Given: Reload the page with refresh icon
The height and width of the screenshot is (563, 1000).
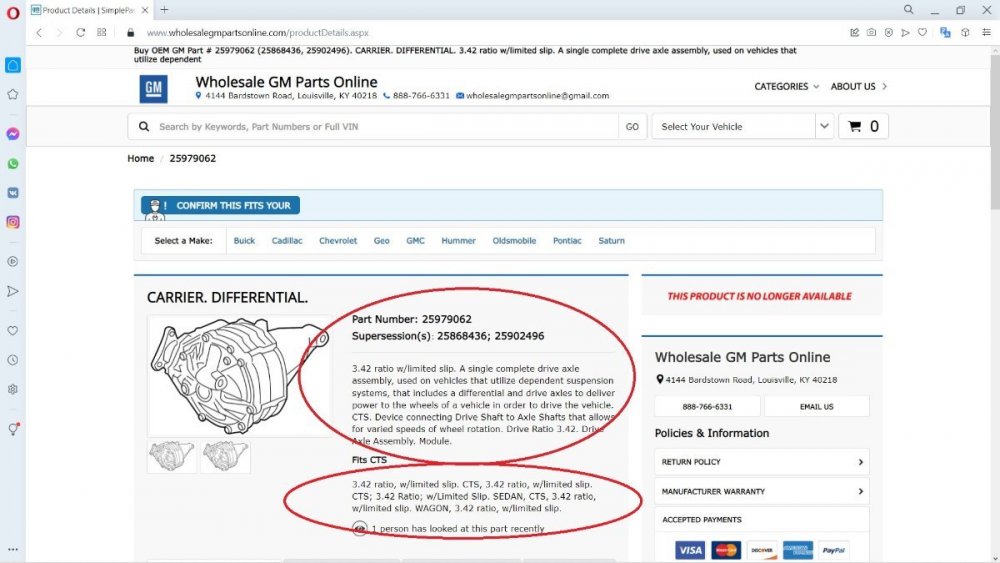Looking at the screenshot, I should point(80,33).
